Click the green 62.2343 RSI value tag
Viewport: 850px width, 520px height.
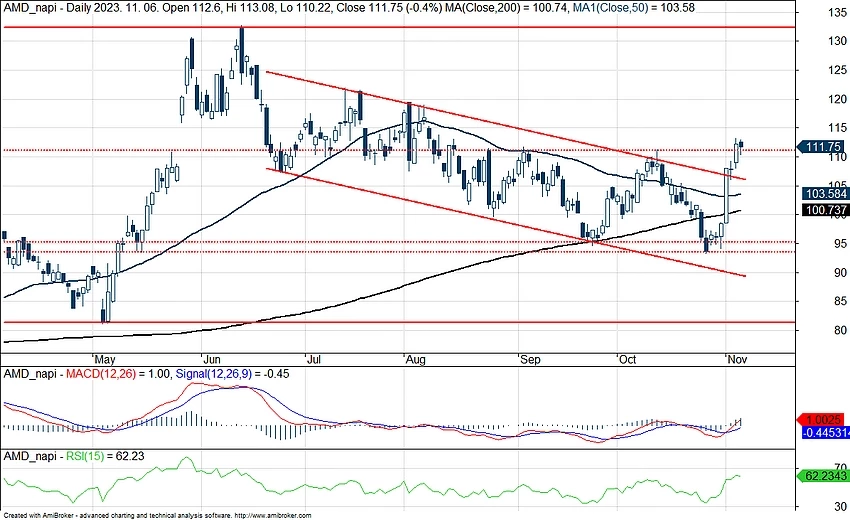[x=822, y=476]
